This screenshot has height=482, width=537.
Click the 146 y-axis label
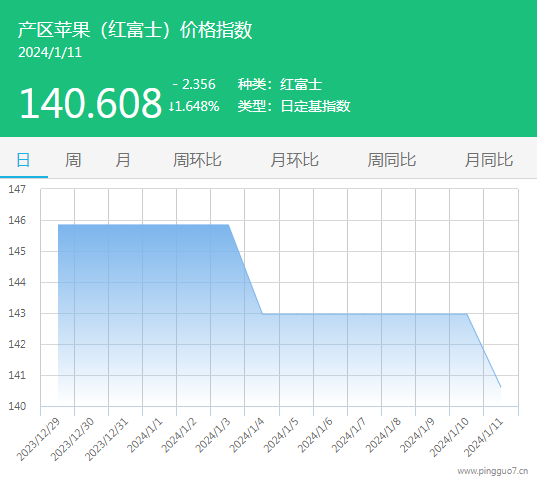coord(17,220)
